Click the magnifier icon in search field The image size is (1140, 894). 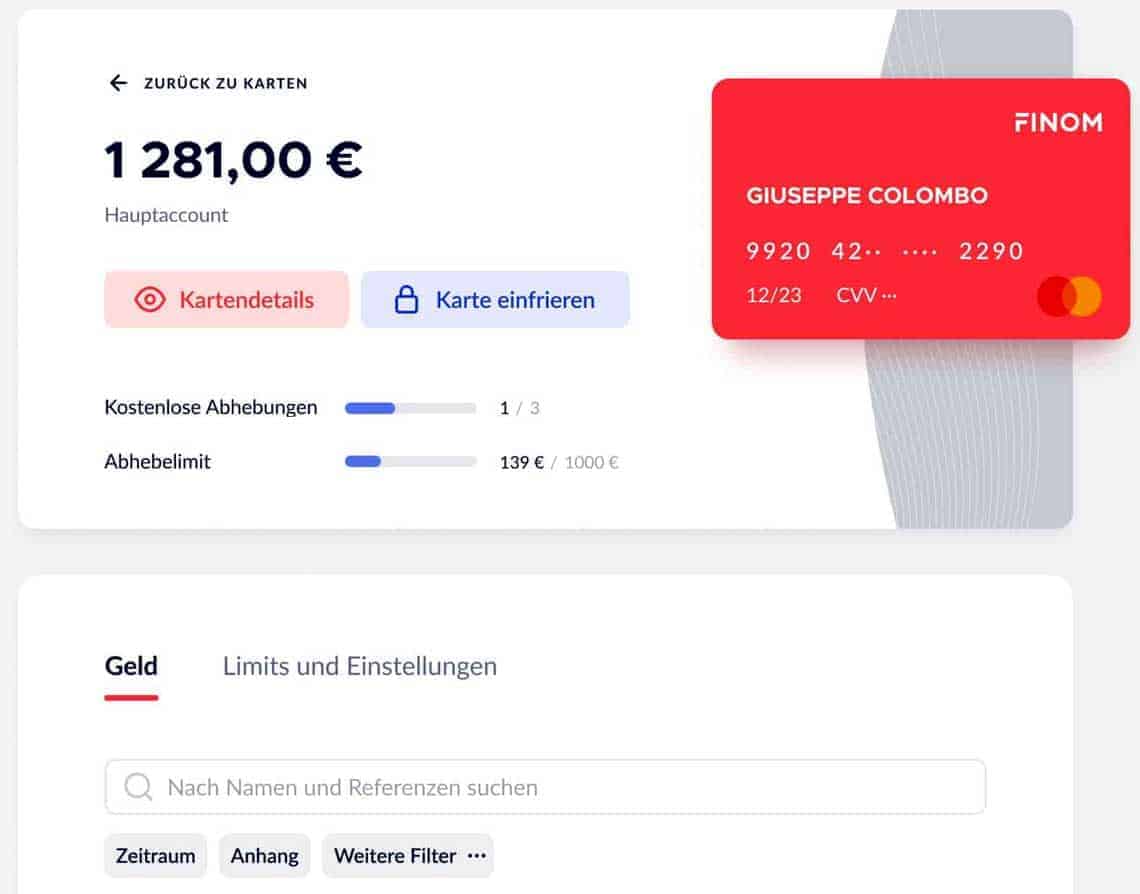138,786
